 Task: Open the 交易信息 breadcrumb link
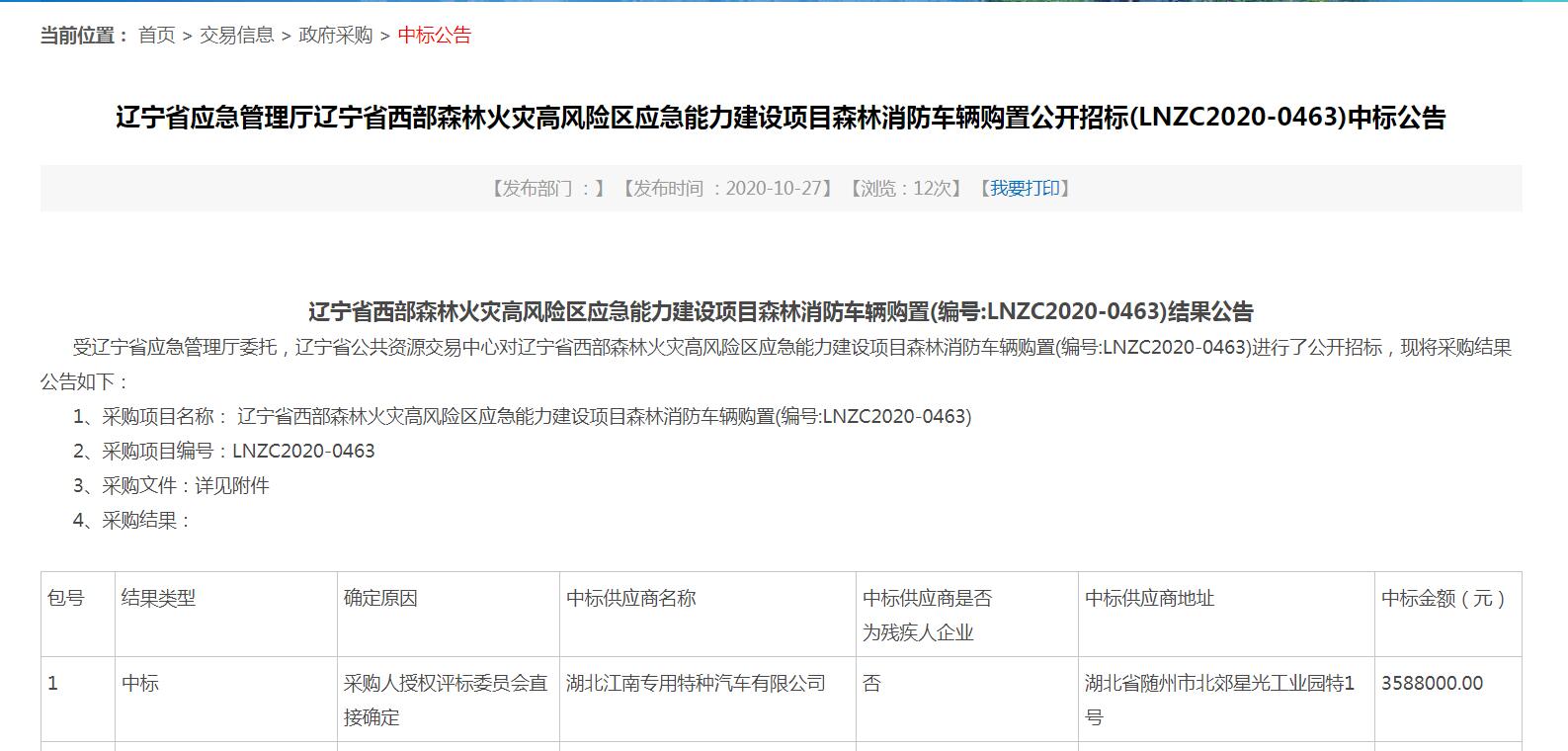tap(236, 36)
